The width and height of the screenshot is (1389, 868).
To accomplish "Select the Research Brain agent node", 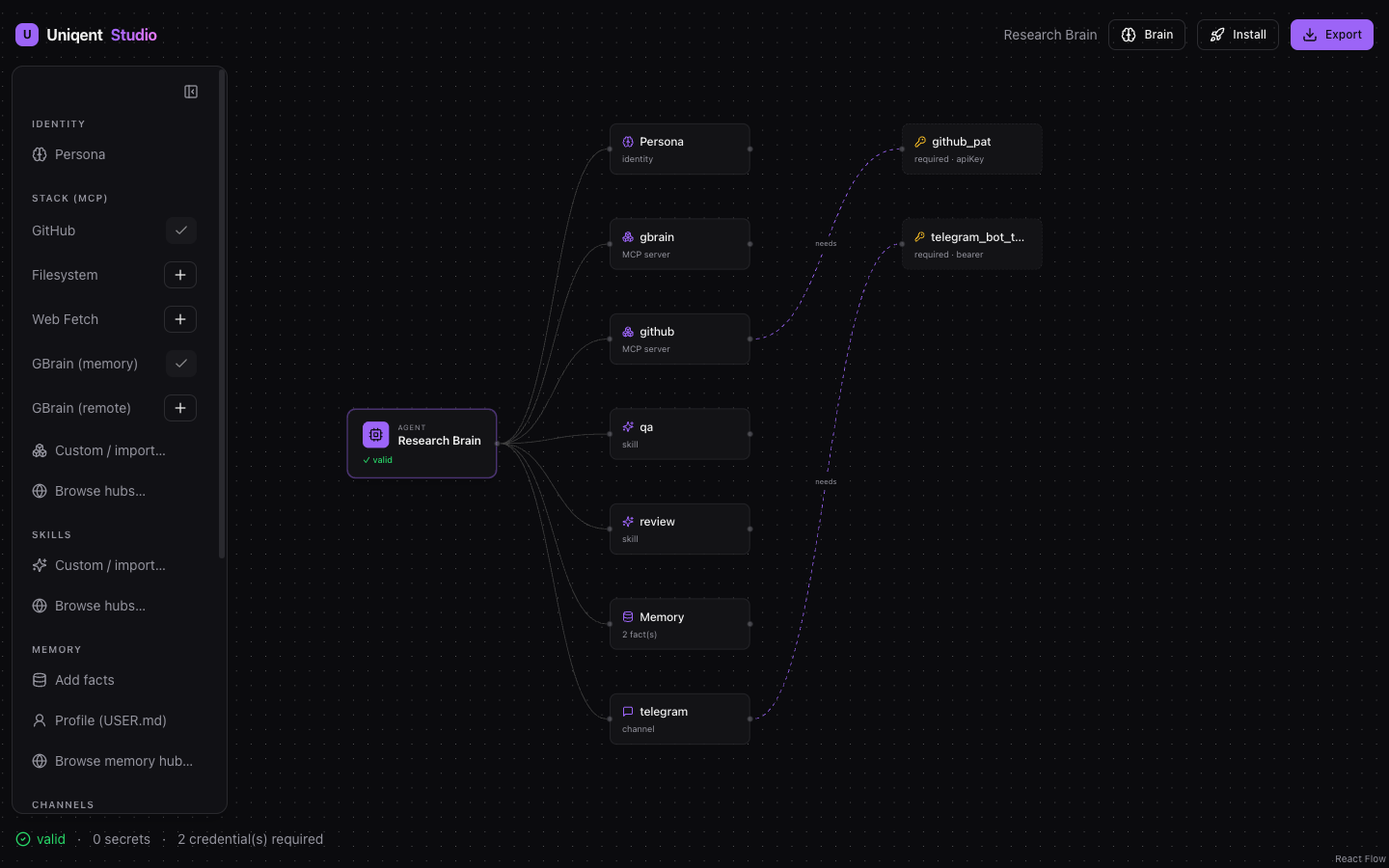I will [422, 444].
